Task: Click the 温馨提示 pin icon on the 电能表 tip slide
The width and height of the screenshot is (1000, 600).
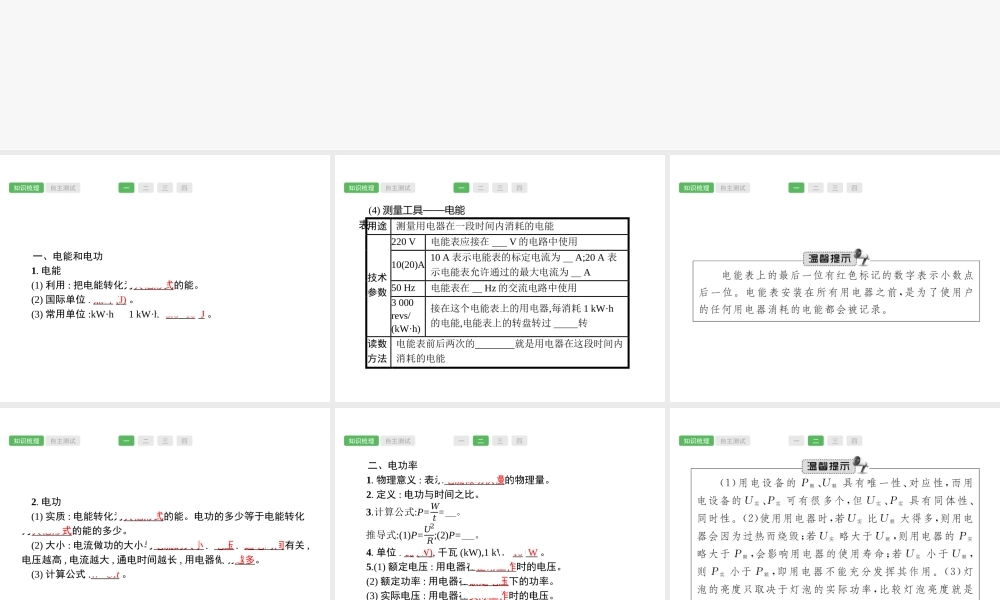Action: pos(862,258)
